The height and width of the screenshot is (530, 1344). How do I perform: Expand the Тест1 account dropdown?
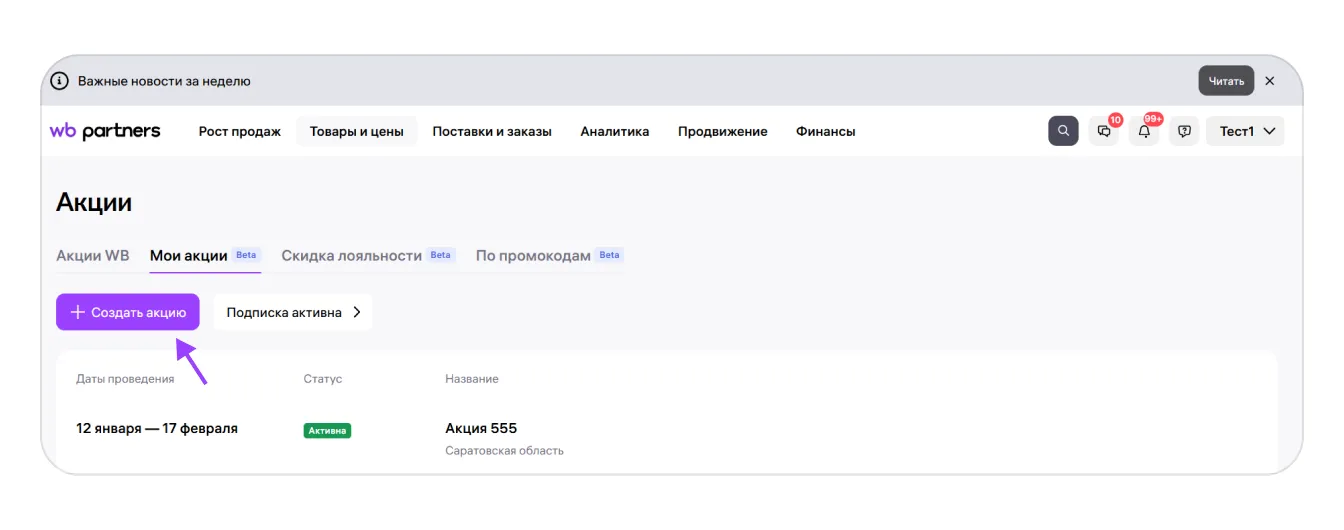click(1245, 131)
